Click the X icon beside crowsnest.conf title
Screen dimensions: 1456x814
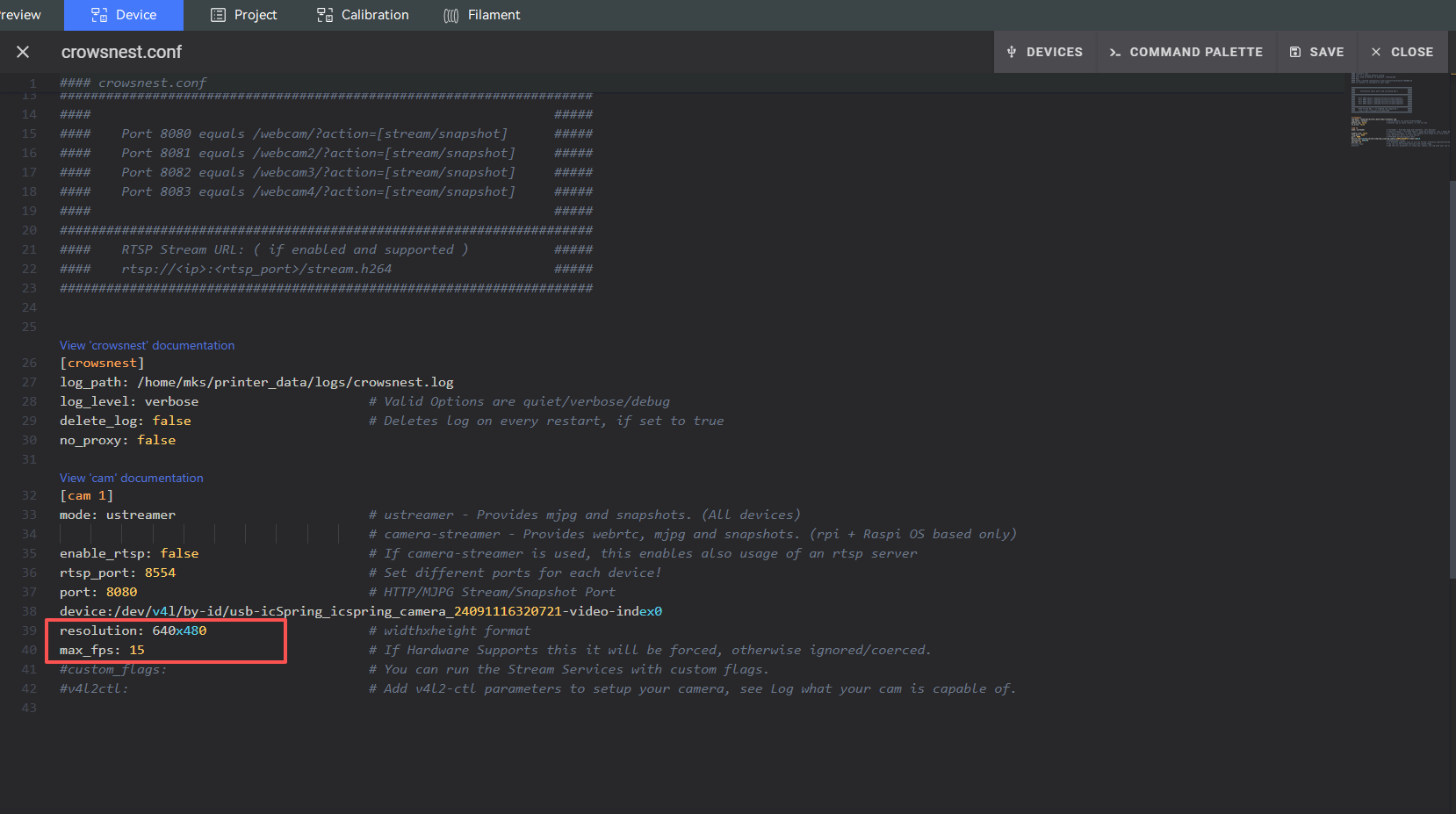click(x=23, y=52)
